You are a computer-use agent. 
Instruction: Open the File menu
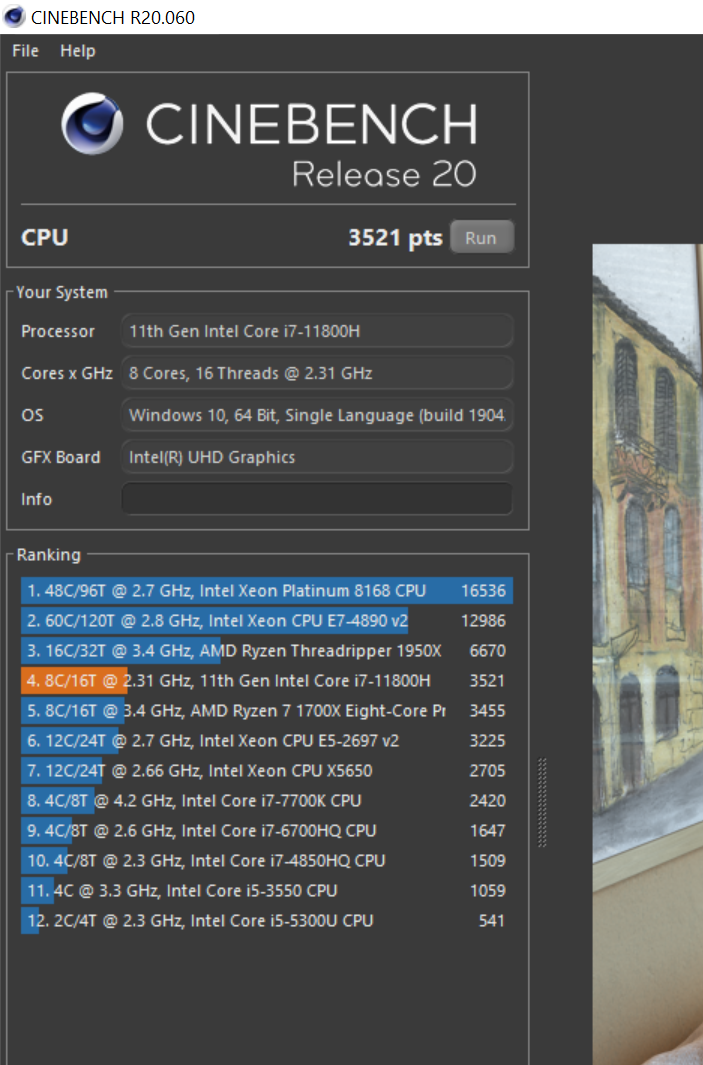pos(25,51)
